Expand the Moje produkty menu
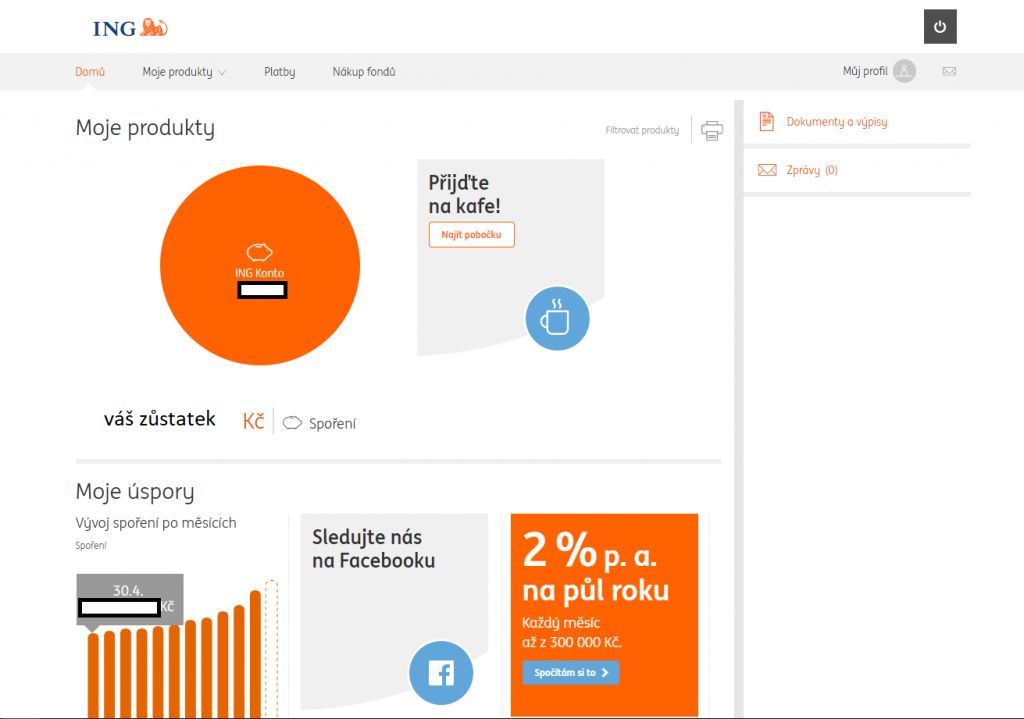 point(184,72)
